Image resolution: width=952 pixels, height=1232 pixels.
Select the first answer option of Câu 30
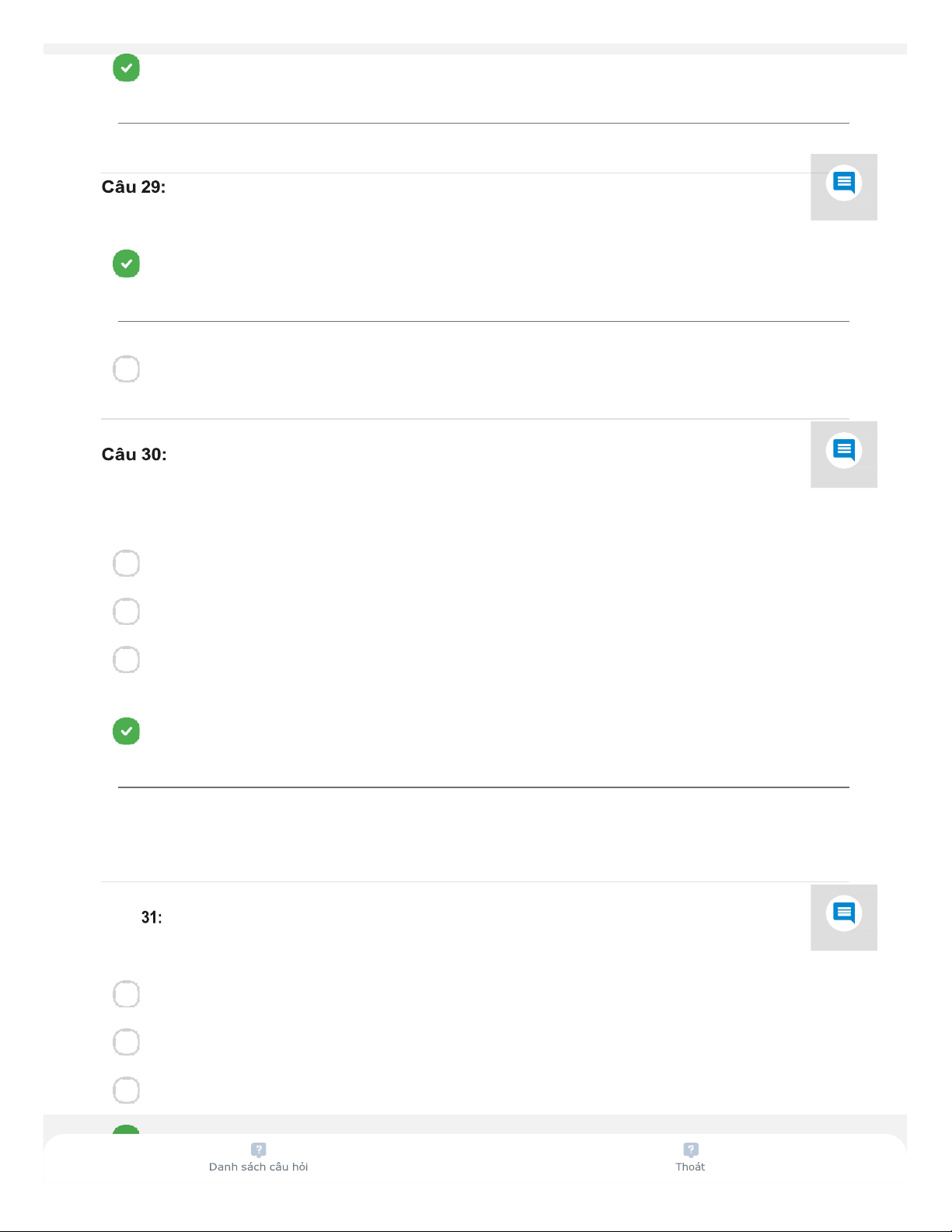[x=126, y=564]
